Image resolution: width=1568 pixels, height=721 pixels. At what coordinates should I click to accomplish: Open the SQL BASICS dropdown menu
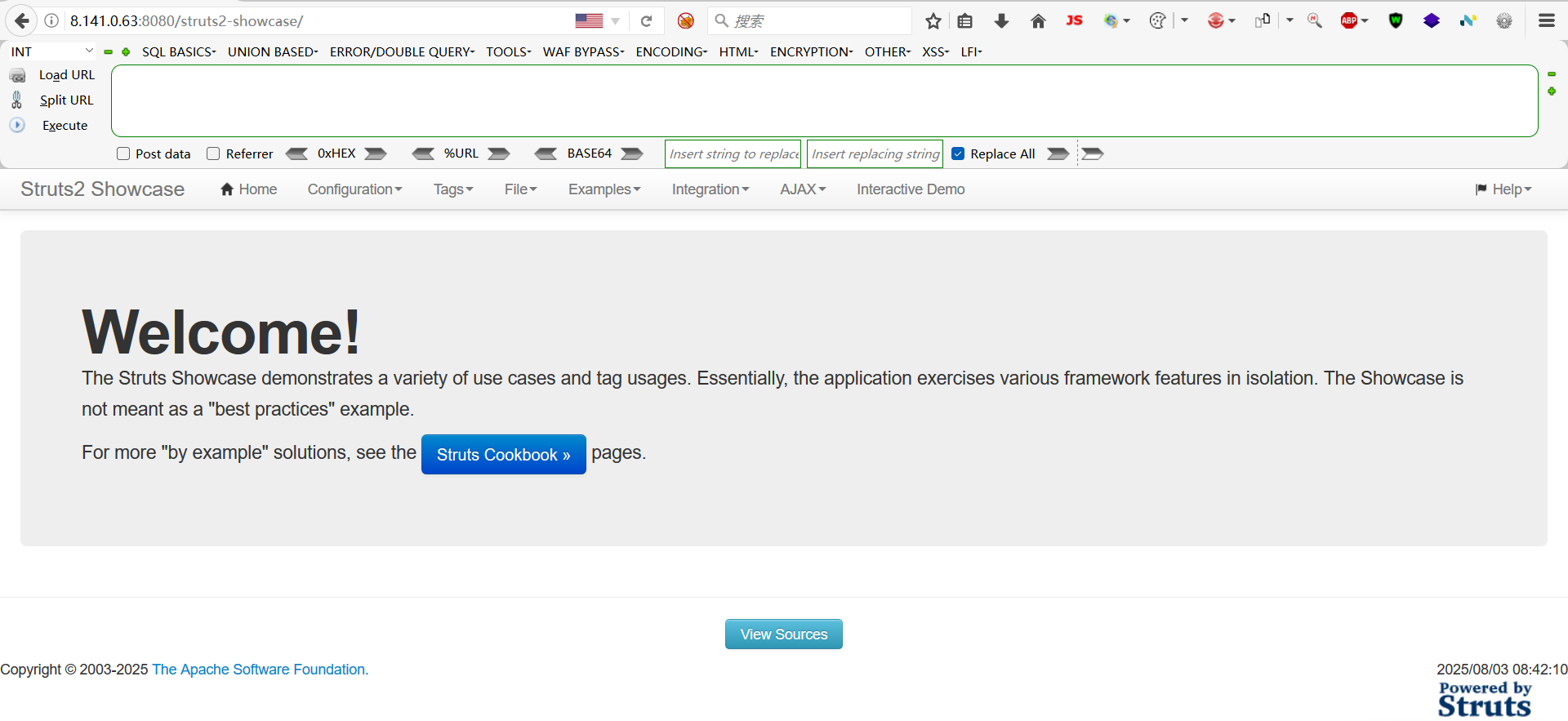point(179,51)
